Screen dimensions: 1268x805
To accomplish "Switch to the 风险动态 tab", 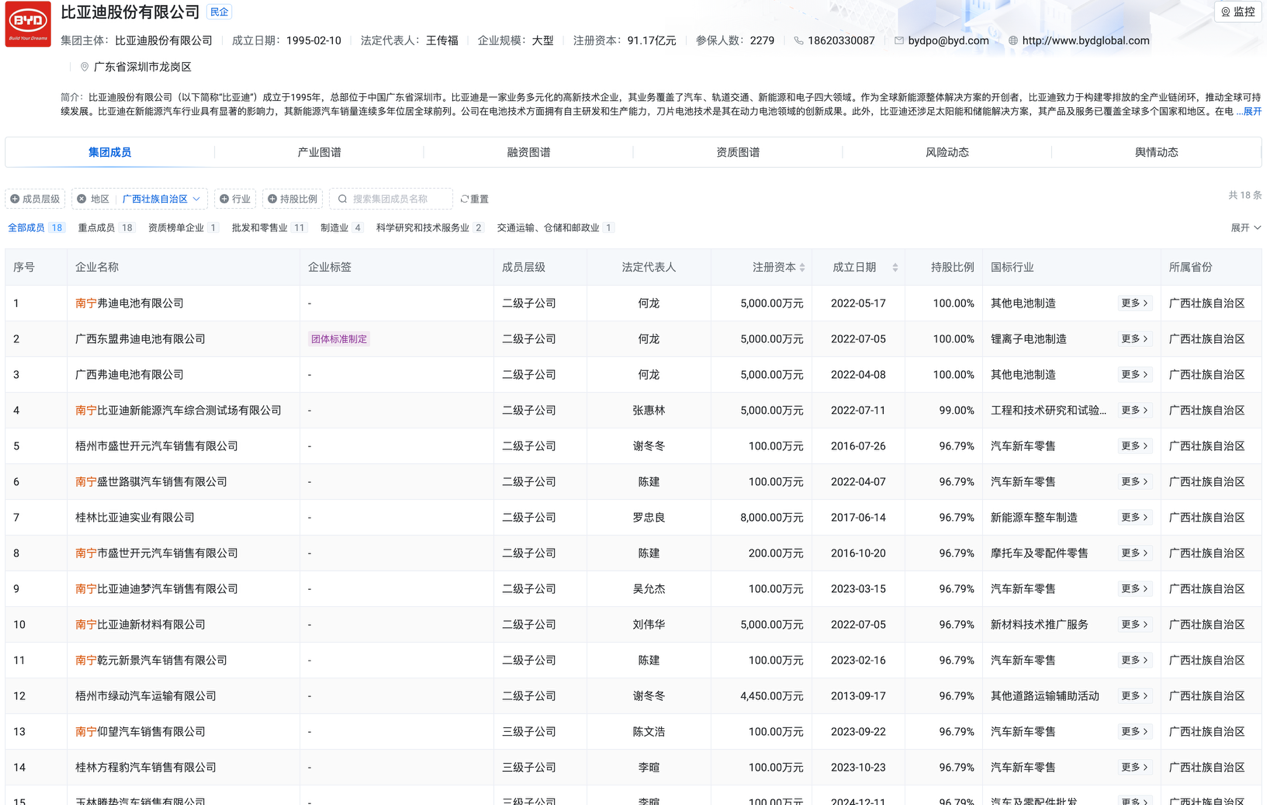I will 946,152.
